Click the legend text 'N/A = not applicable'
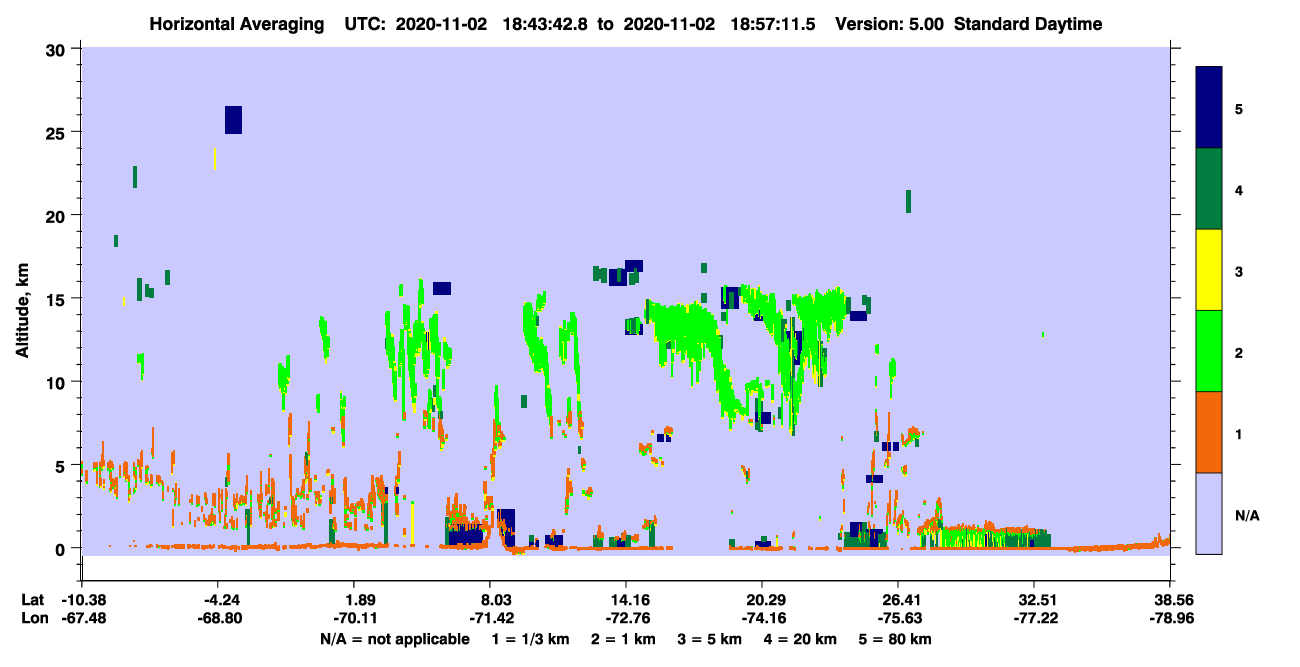The width and height of the screenshot is (1300, 667). [x=395, y=639]
